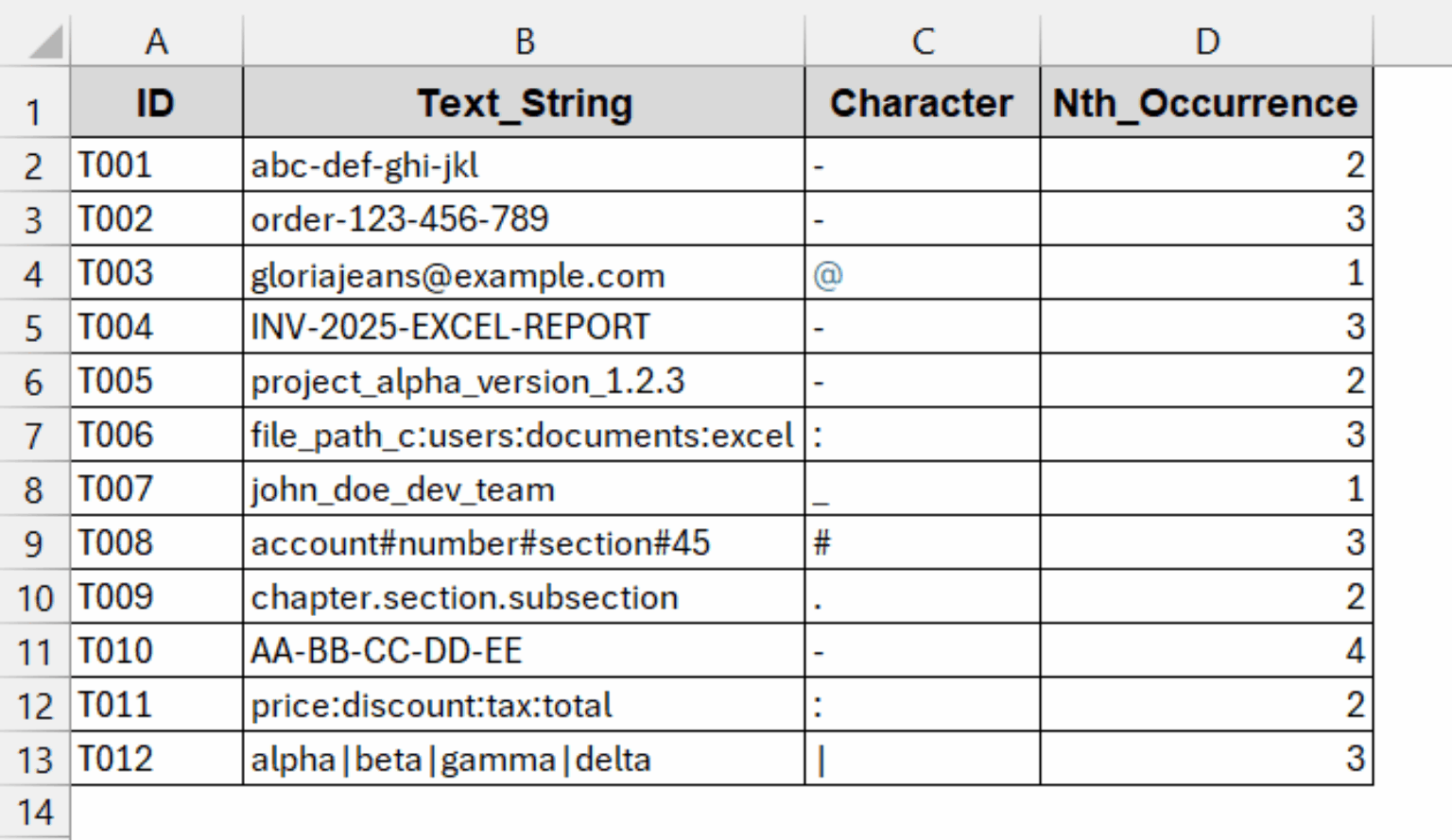This screenshot has height=840, width=1452.
Task: Select cell with INV-2025-EXCEL-REPORT
Action: click(524, 327)
